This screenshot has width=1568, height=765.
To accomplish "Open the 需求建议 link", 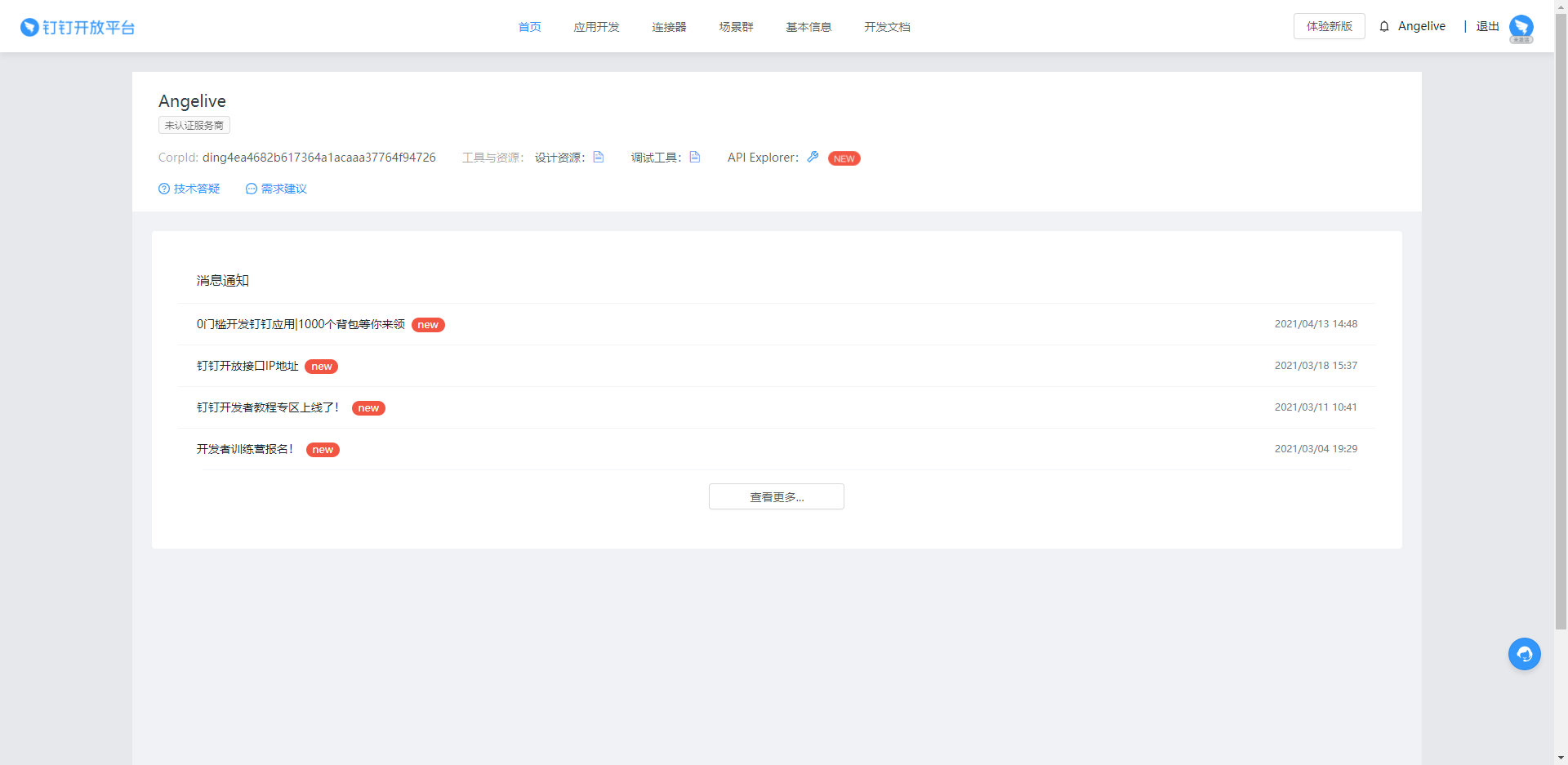I will click(x=284, y=189).
